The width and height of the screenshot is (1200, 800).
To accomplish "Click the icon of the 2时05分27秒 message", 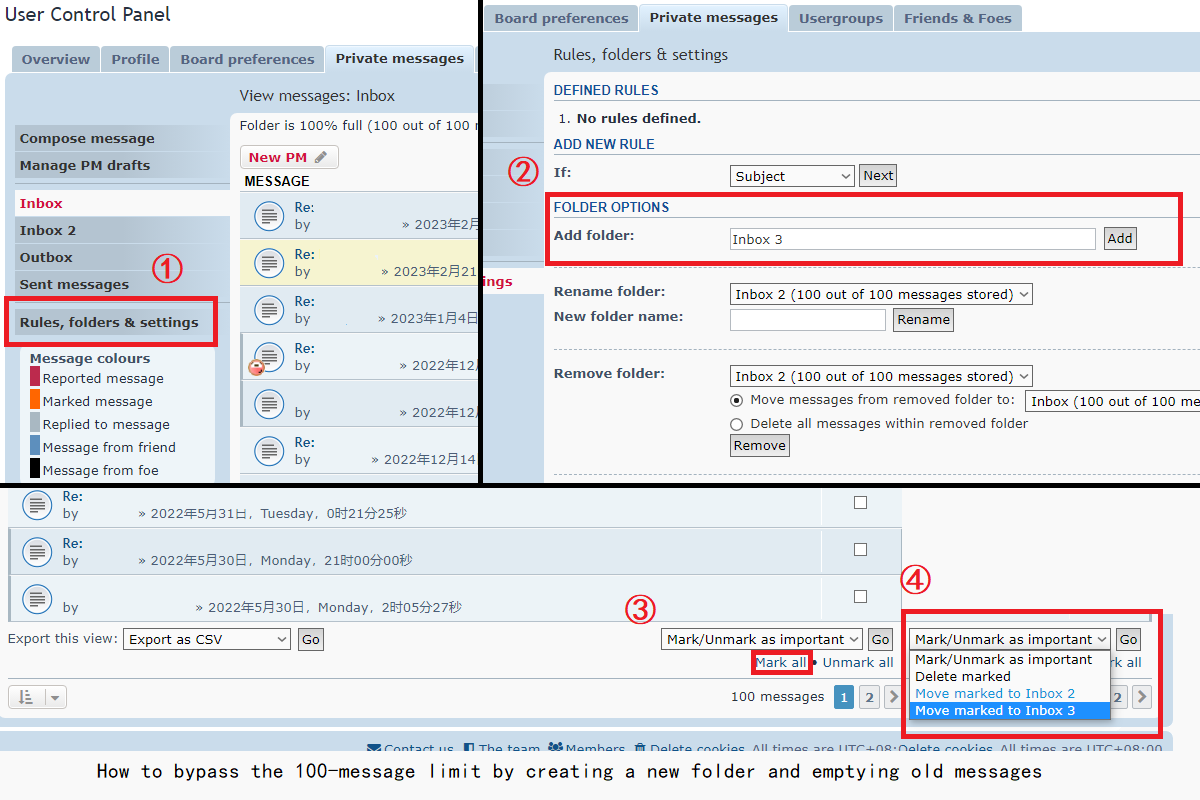I will 37,599.
